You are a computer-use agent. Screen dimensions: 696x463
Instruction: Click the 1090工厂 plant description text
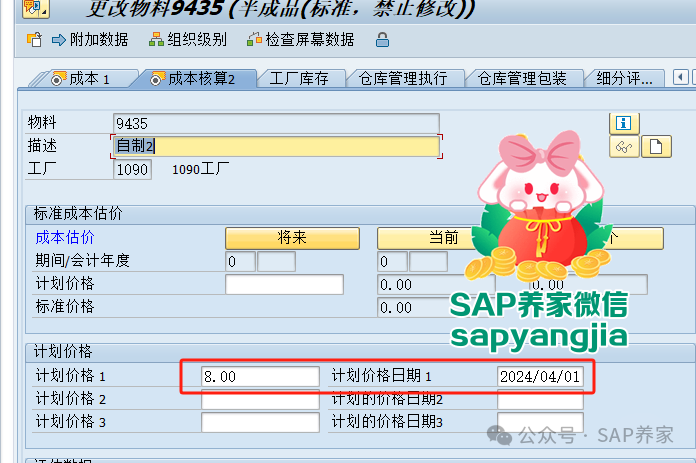(x=200, y=170)
